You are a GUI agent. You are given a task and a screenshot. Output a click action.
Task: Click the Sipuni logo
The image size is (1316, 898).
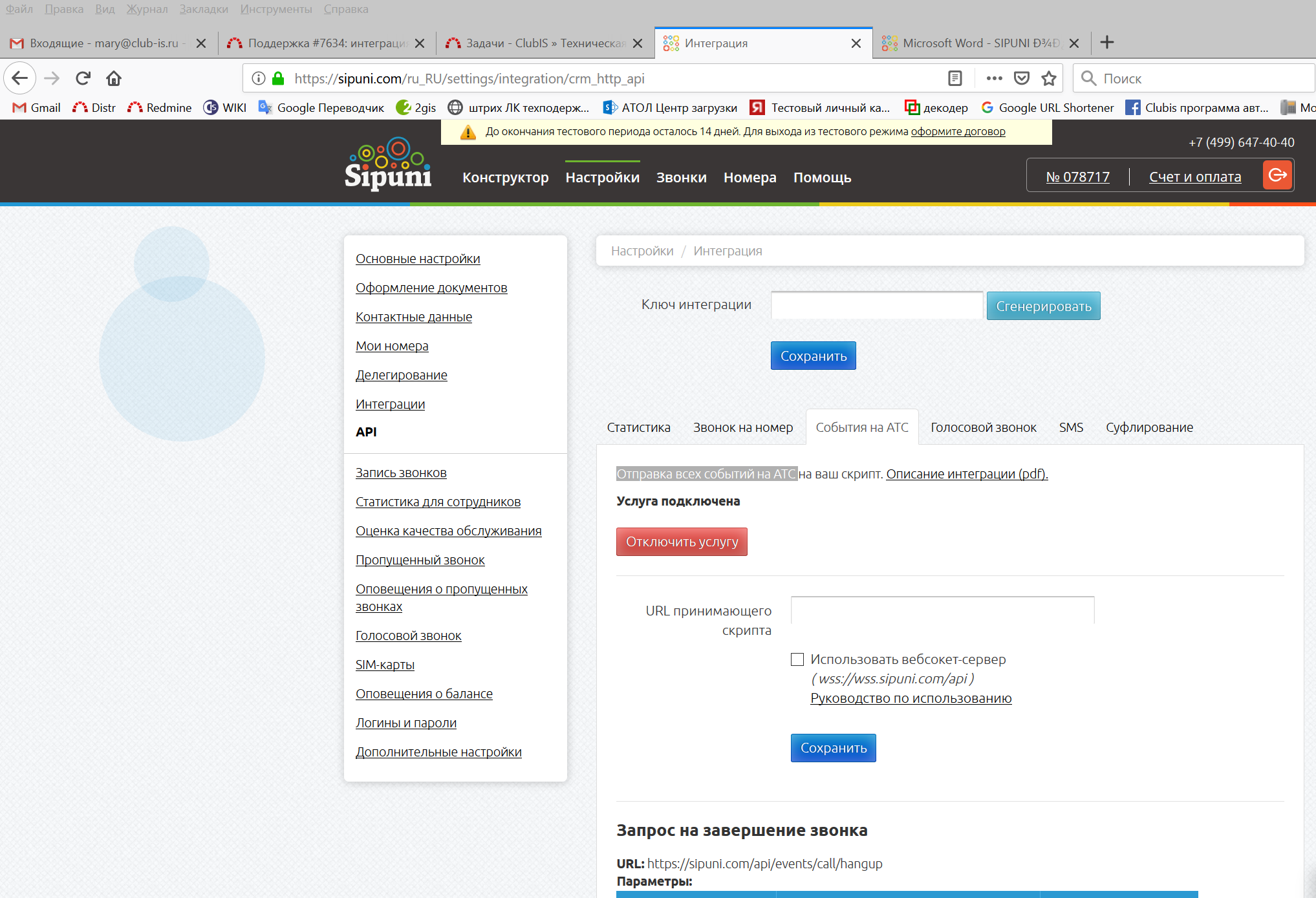[388, 163]
